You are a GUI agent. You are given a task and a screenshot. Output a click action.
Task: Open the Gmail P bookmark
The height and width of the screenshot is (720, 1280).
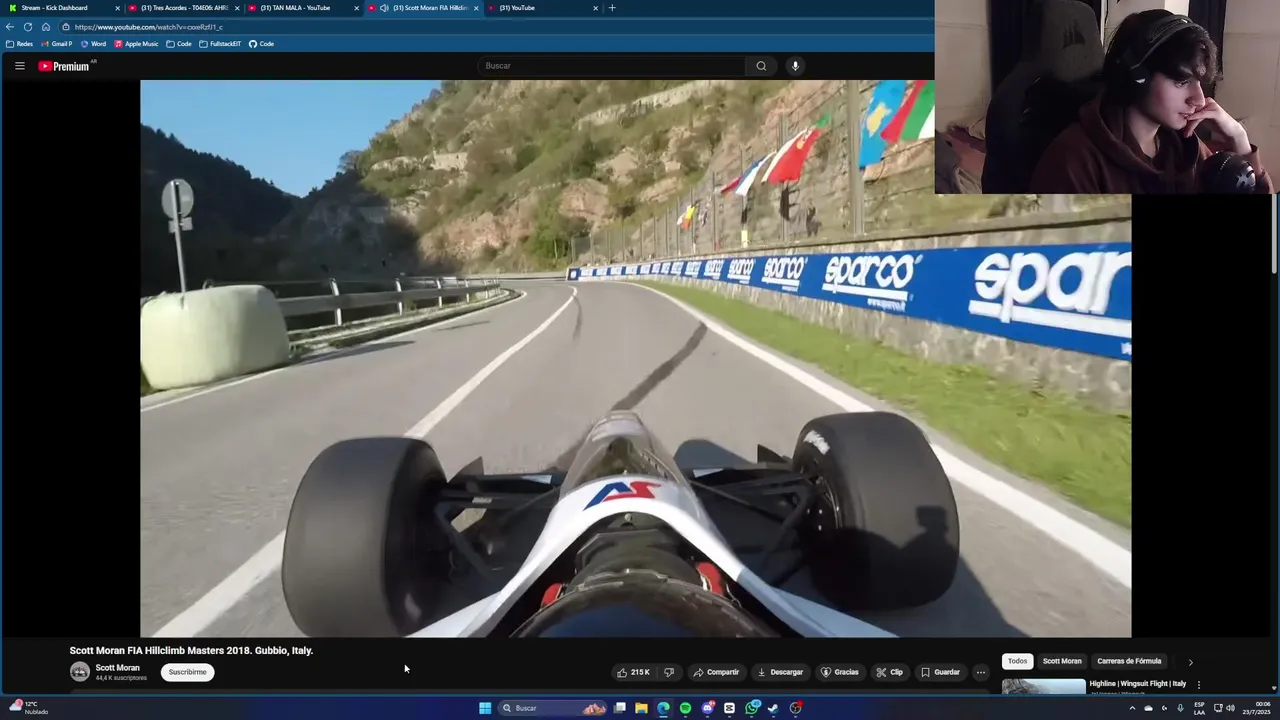click(57, 44)
